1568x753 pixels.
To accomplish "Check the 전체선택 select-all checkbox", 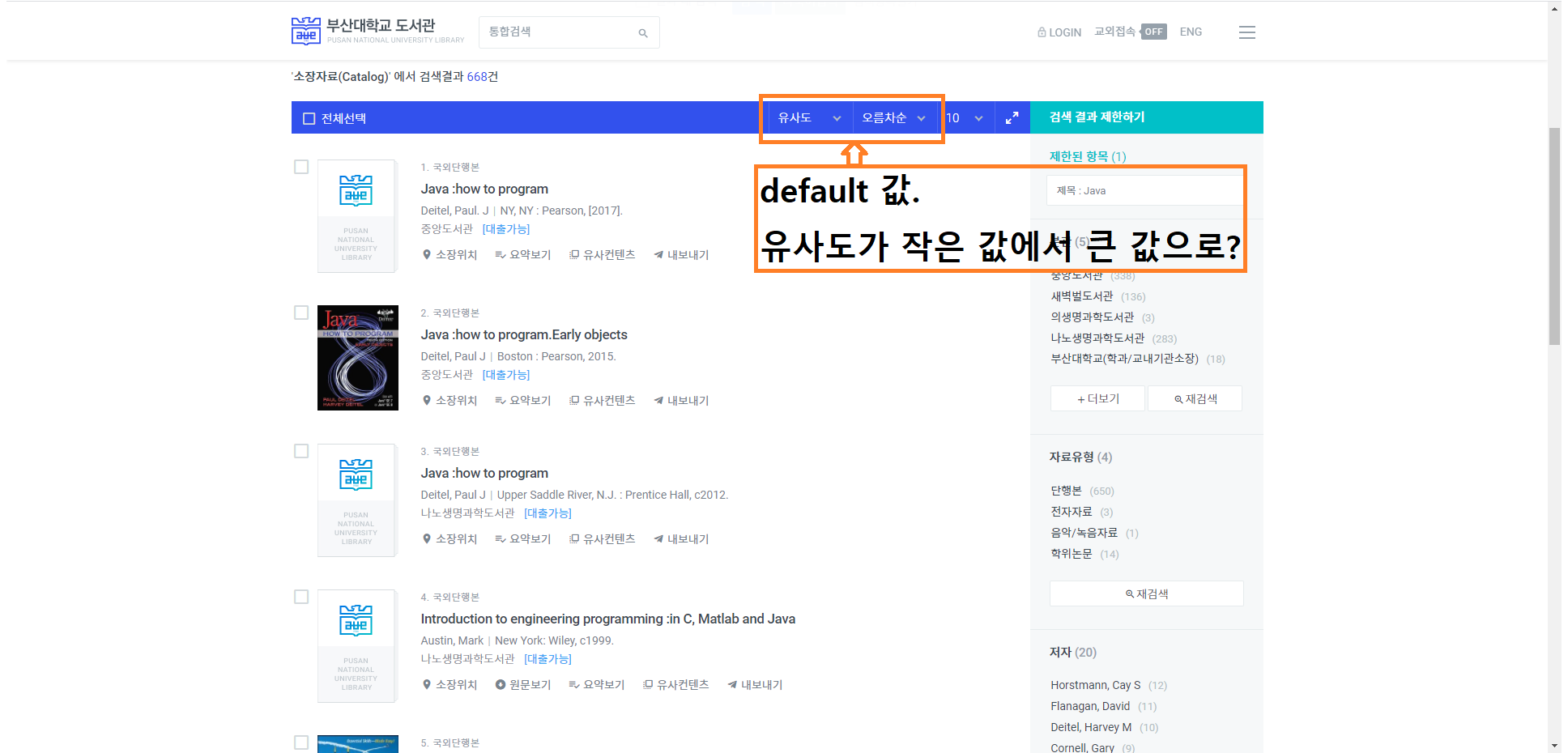I will [309, 119].
